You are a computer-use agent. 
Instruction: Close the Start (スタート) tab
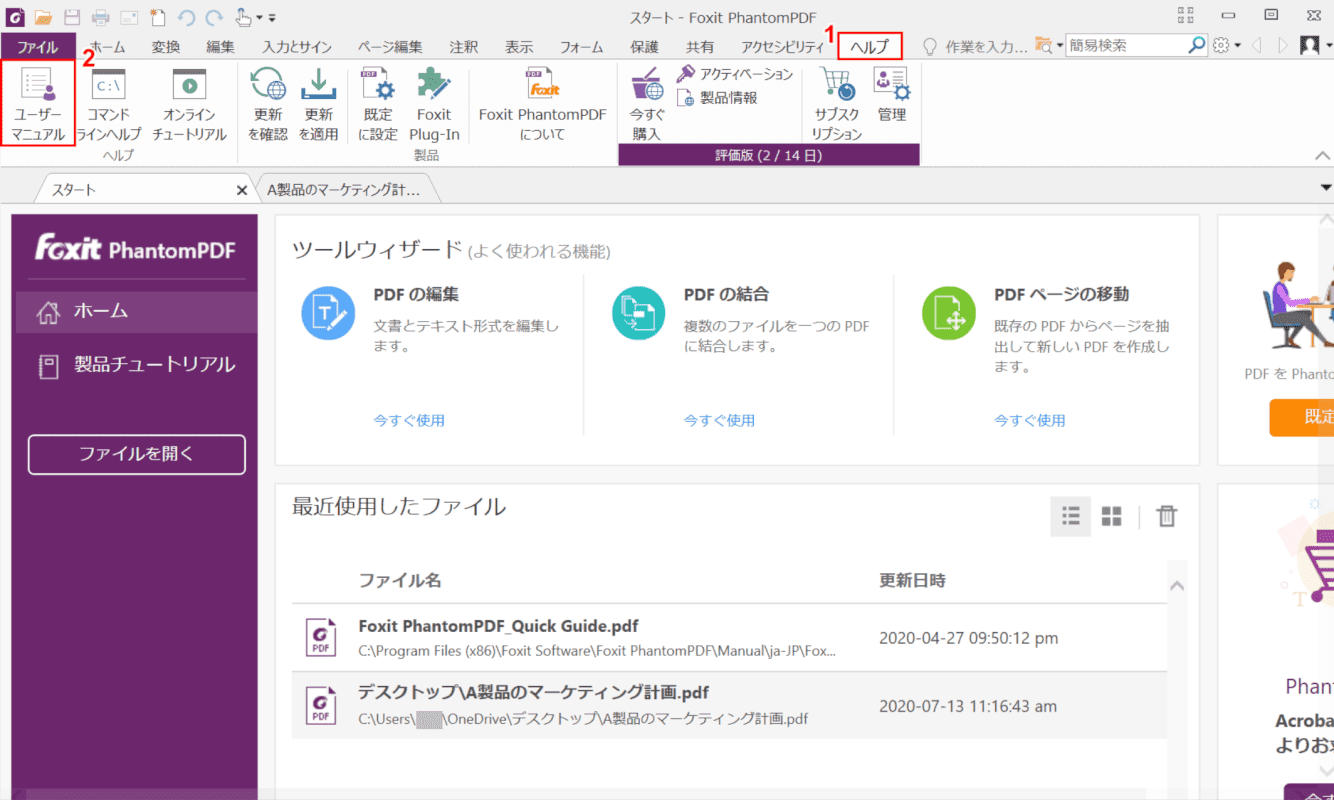pos(241,190)
